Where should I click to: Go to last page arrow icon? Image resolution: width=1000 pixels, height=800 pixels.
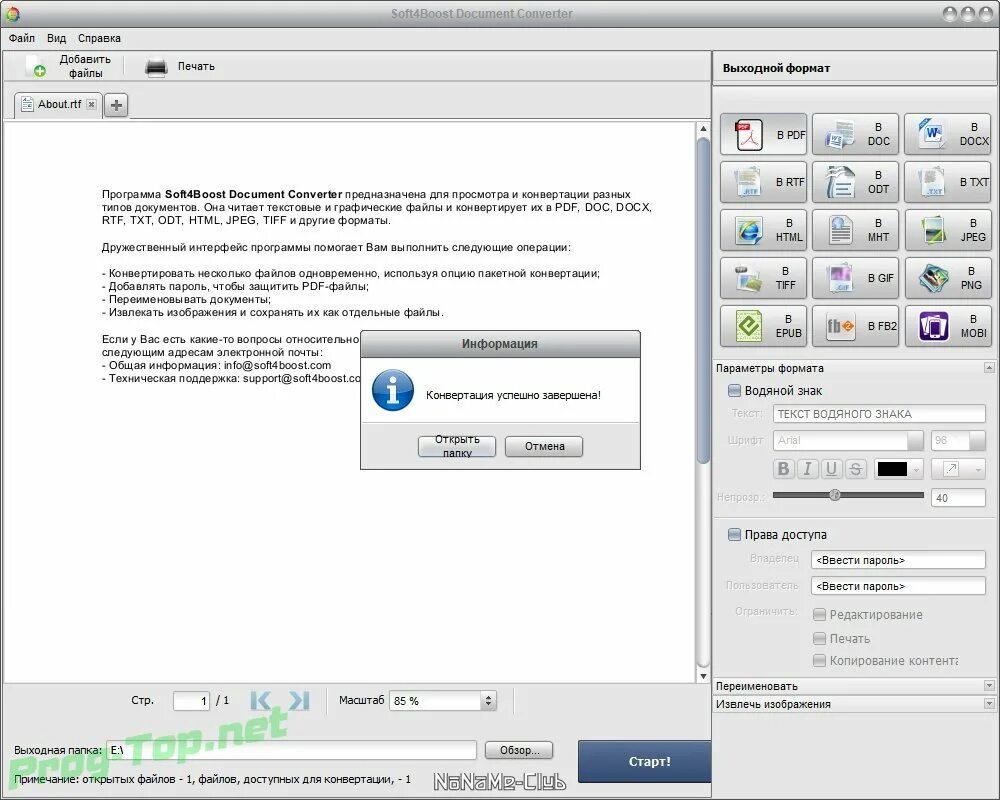click(x=299, y=700)
